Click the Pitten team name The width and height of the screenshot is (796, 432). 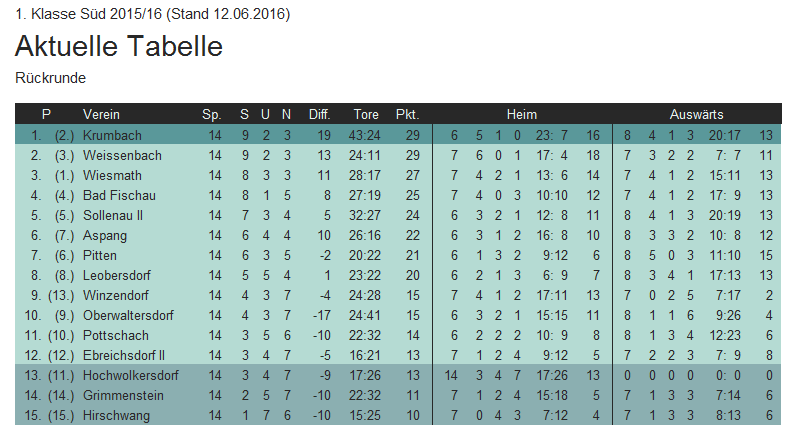click(100, 255)
